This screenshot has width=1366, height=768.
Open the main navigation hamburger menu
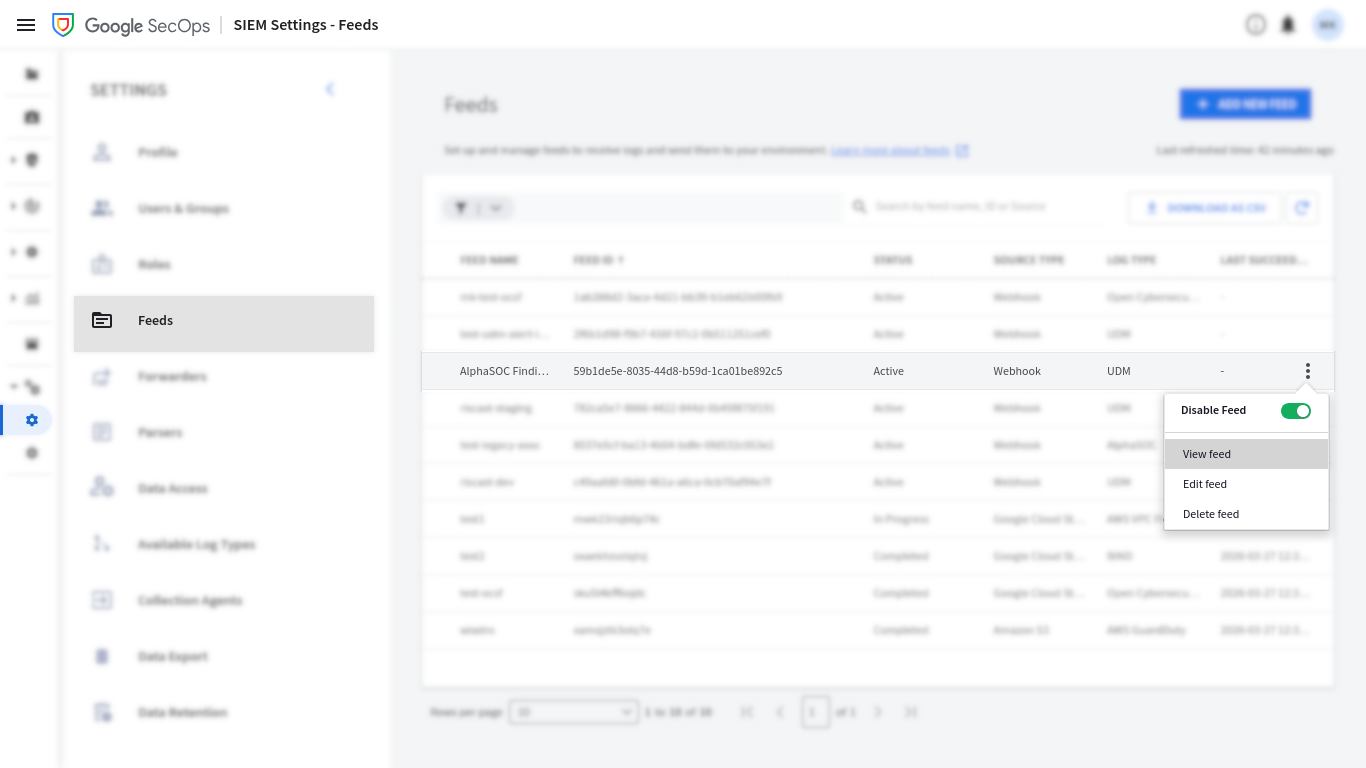pyautogui.click(x=26, y=25)
